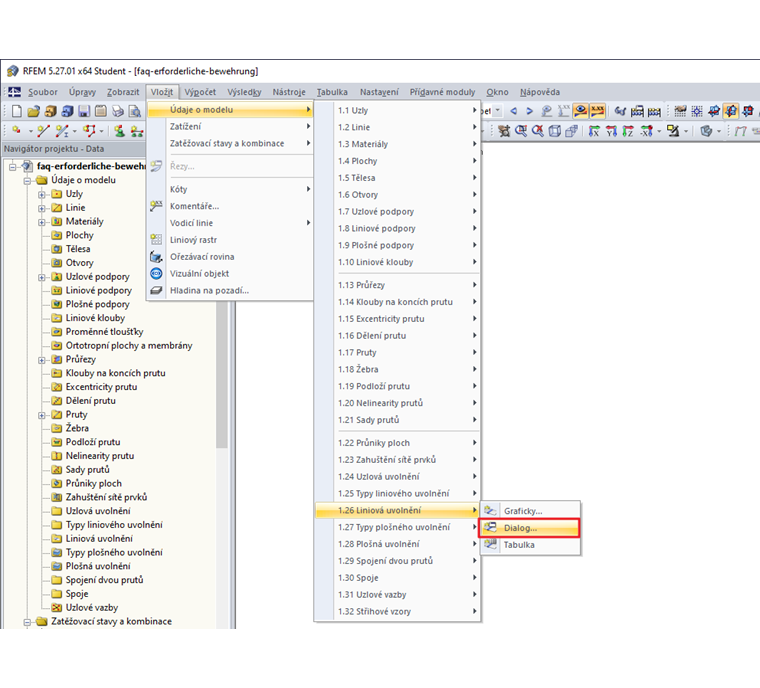Choose the Tabulka submenu option
This screenshot has height=688, width=760.
point(530,545)
